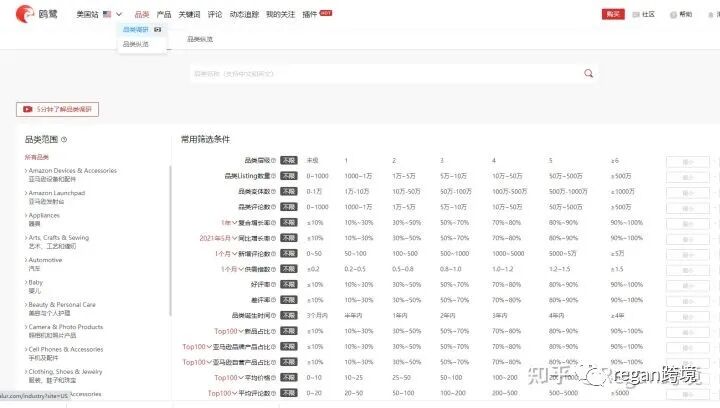Open the 1年 dropdown before 复合增长率

229,223
